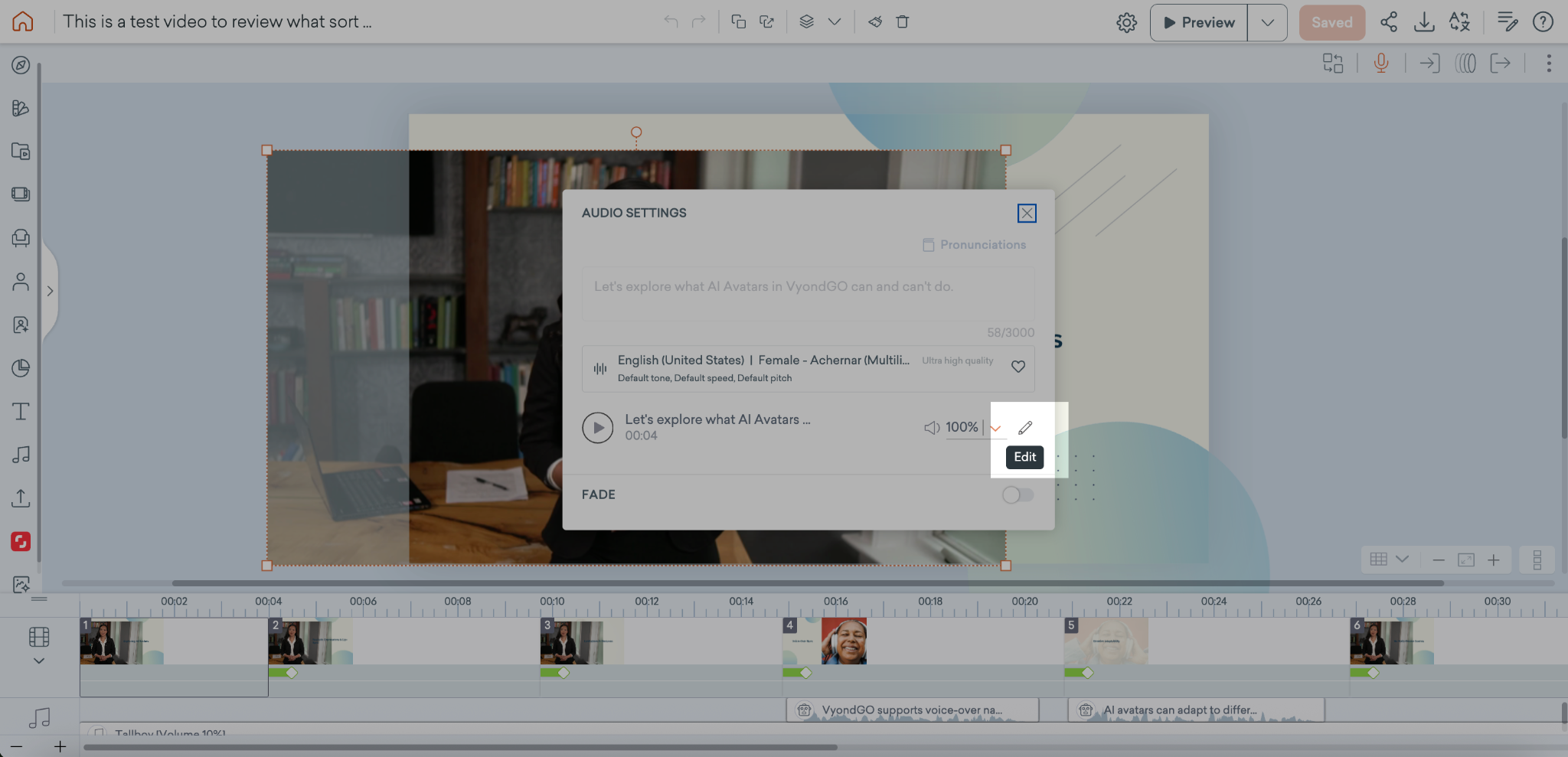Click the microphone icon in top toolbar
The height and width of the screenshot is (757, 1568).
pos(1380,63)
